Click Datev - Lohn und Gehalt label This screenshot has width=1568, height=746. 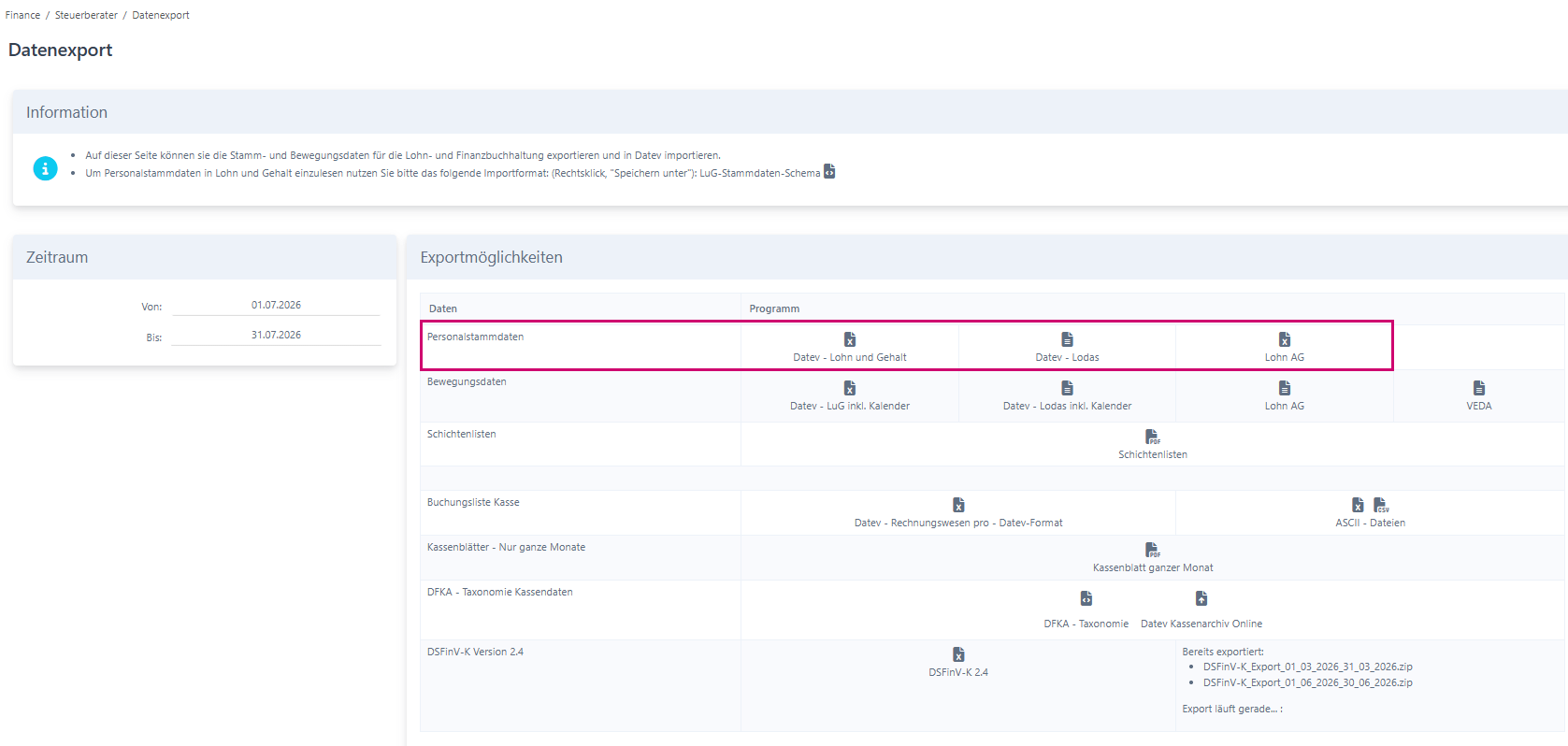click(x=850, y=357)
